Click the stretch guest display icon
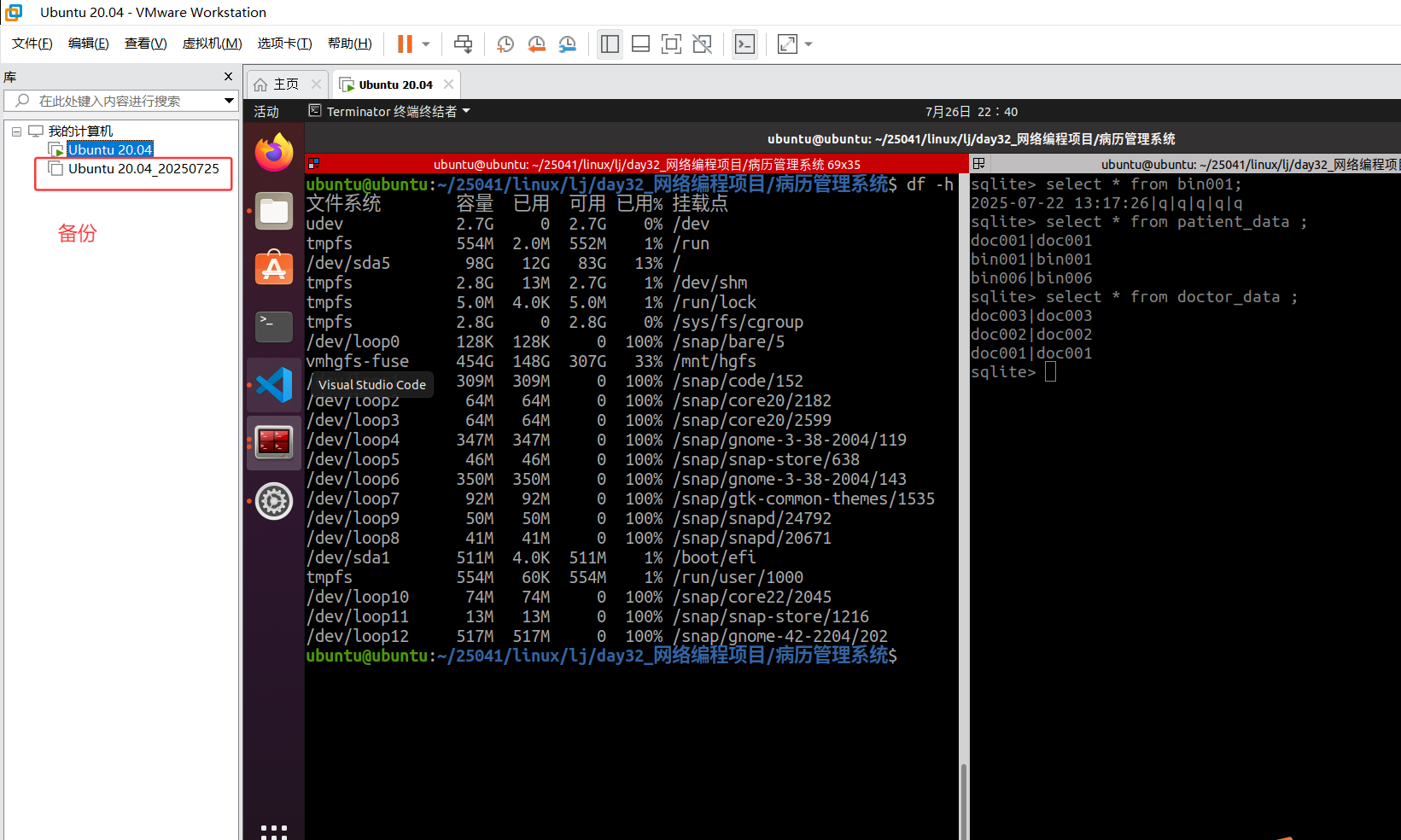 (787, 44)
